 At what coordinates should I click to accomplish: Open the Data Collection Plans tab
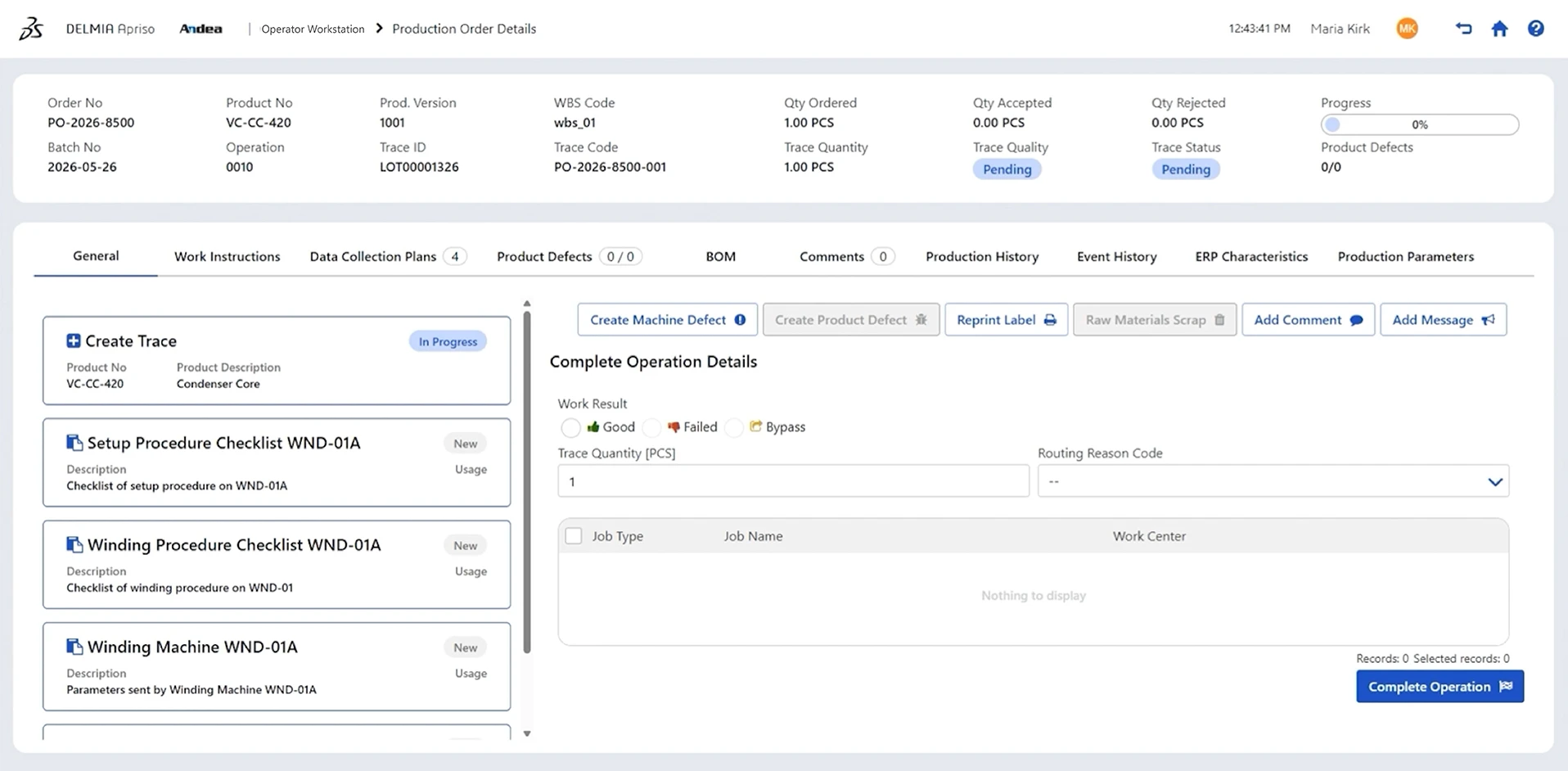(x=388, y=256)
